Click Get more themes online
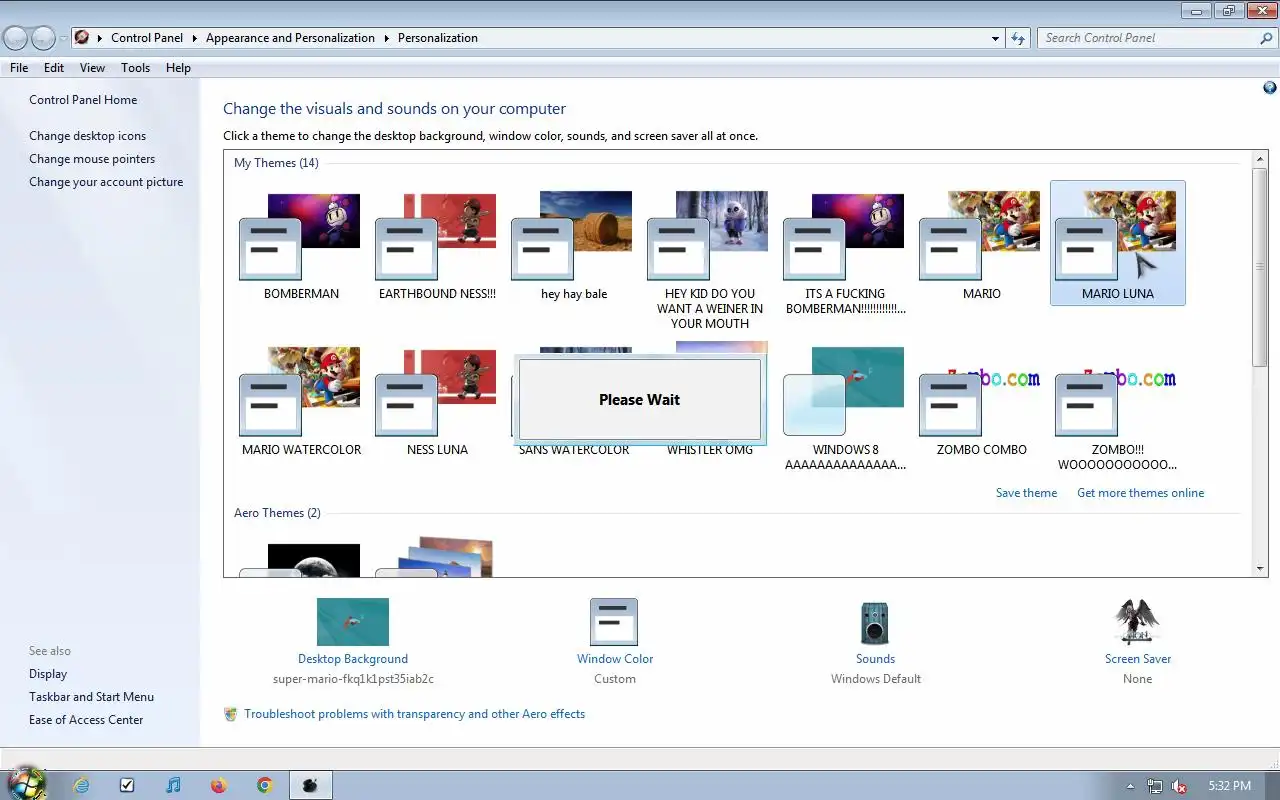This screenshot has width=1280, height=800. coord(1140,493)
